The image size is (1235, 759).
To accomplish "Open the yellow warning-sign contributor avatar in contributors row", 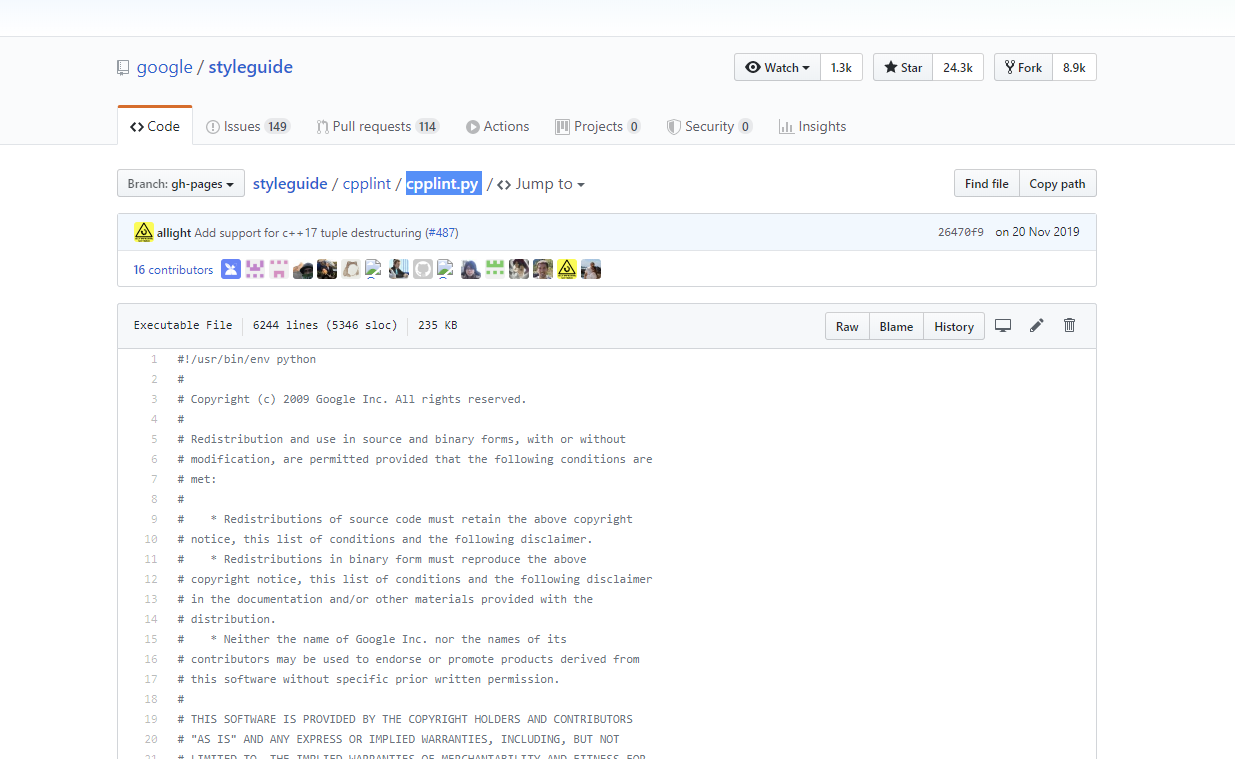I will [567, 269].
